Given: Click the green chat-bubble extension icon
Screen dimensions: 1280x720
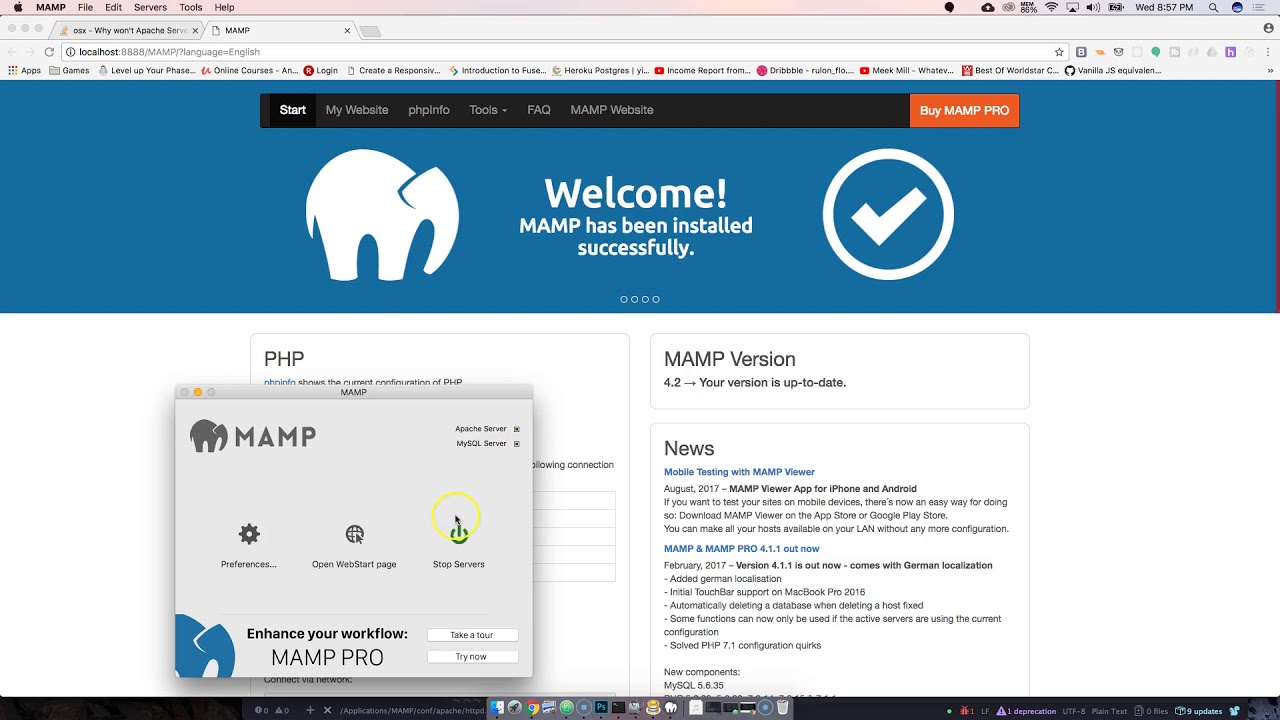Looking at the screenshot, I should 1155,52.
